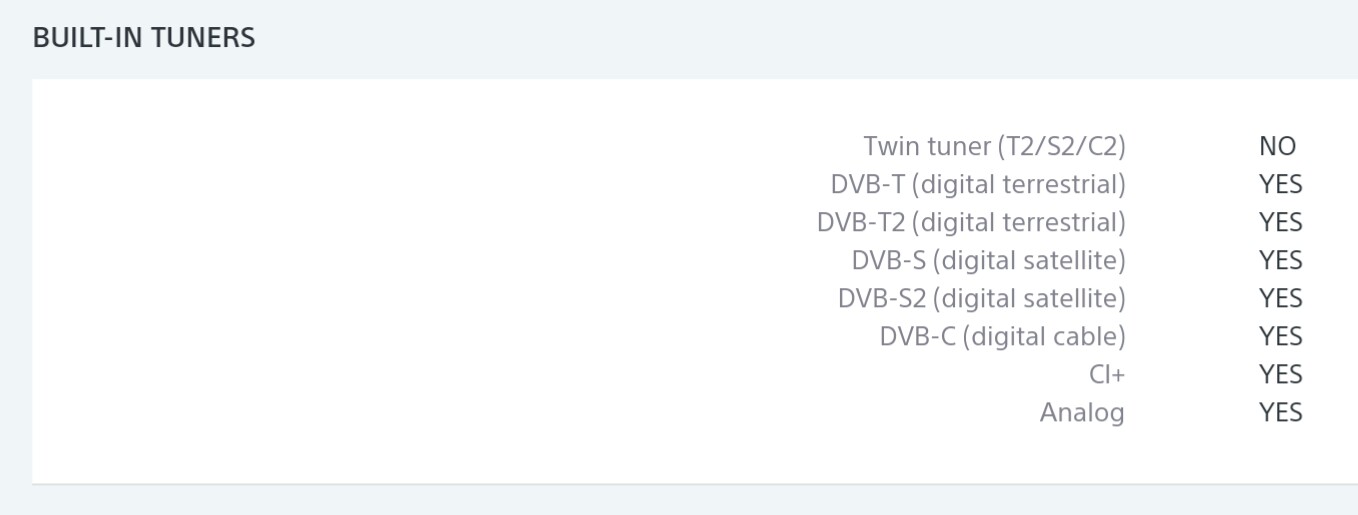The width and height of the screenshot is (1358, 515).
Task: Click the DVB-S2 (digital satellite) label
Action: (x=981, y=298)
